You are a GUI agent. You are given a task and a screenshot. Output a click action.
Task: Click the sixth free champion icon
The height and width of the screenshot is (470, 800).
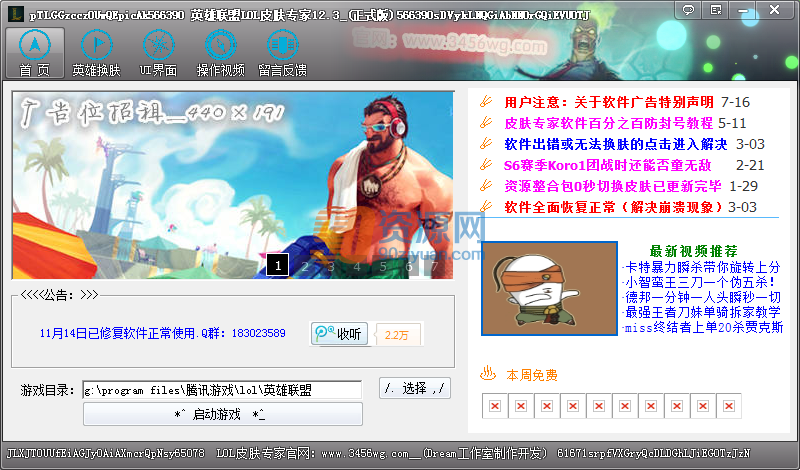pos(625,406)
